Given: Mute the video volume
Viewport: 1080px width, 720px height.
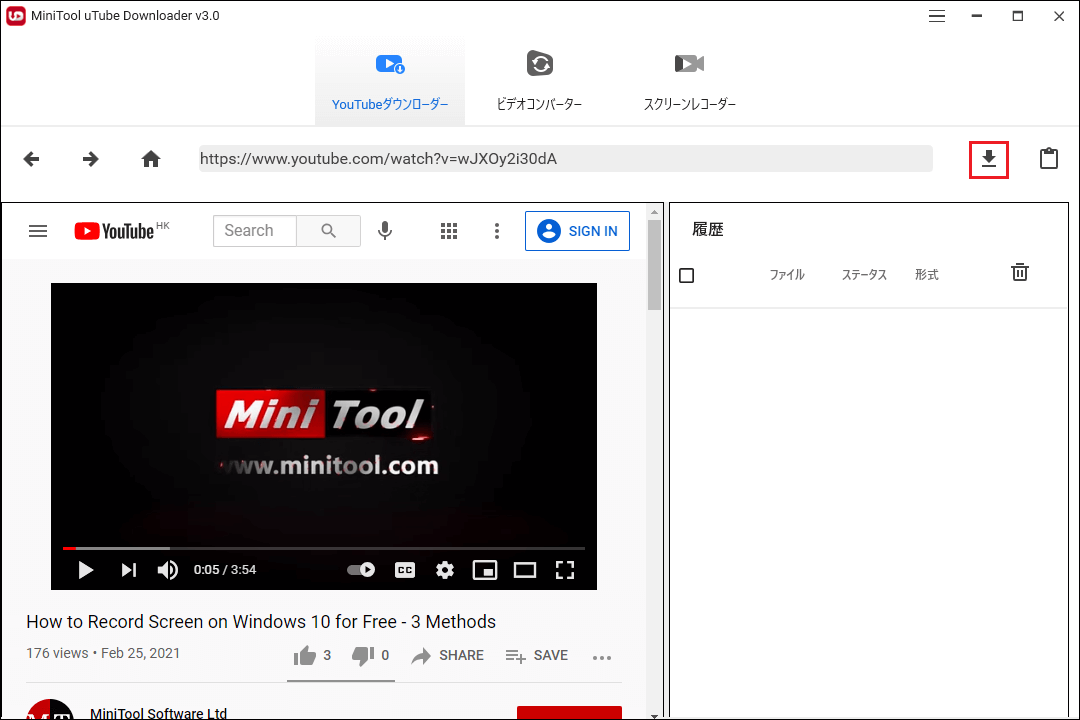Looking at the screenshot, I should [x=167, y=569].
